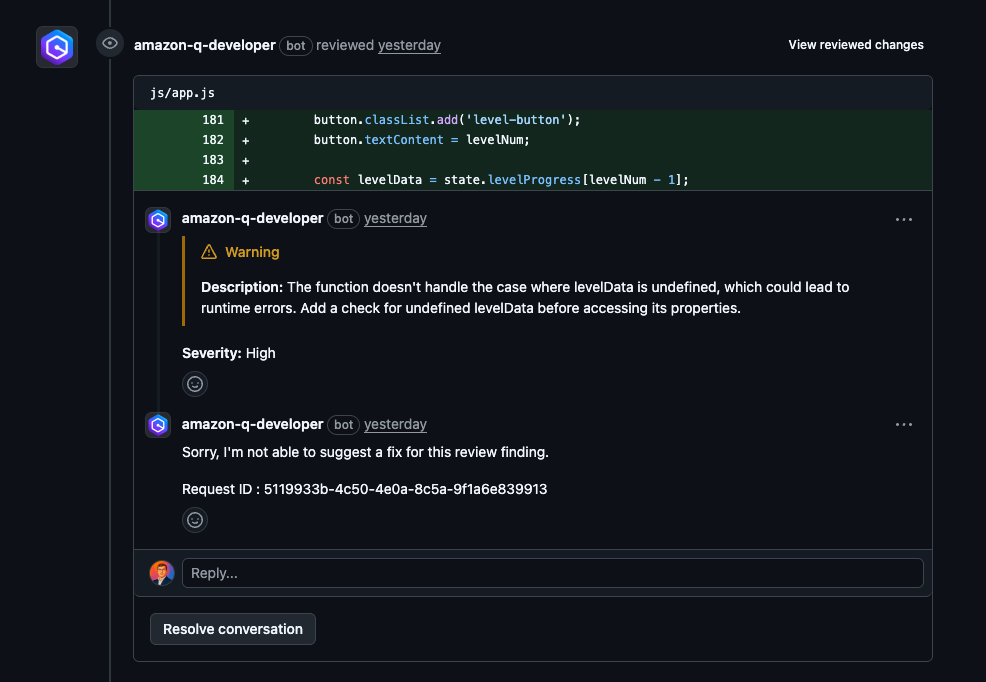Open the smiley reaction picker under the warning comment
Screen dimensions: 986x682
pyautogui.click(x=194, y=384)
